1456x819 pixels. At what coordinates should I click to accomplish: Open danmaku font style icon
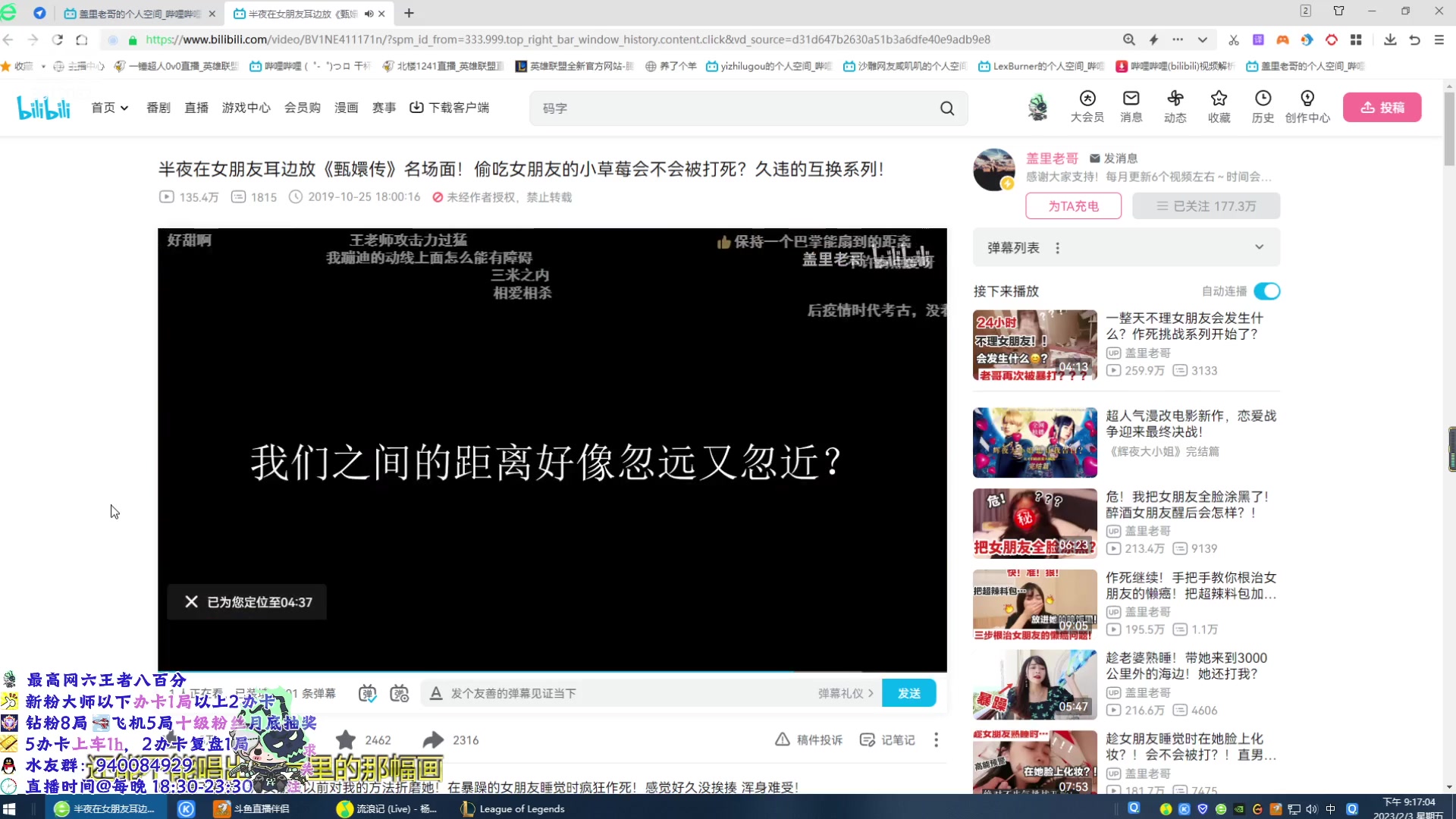(x=436, y=693)
